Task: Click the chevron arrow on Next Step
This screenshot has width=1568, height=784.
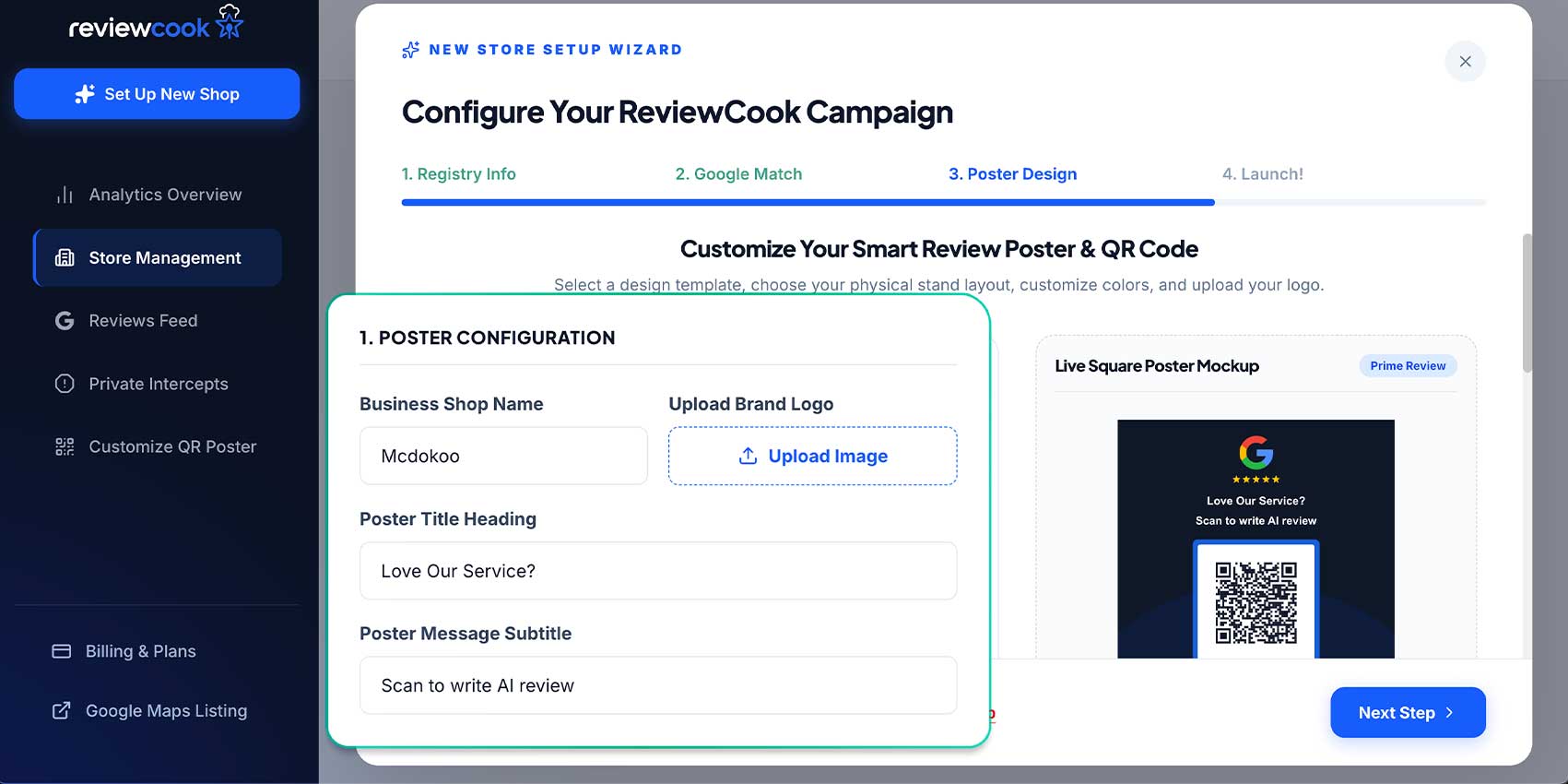Action: pyautogui.click(x=1449, y=713)
